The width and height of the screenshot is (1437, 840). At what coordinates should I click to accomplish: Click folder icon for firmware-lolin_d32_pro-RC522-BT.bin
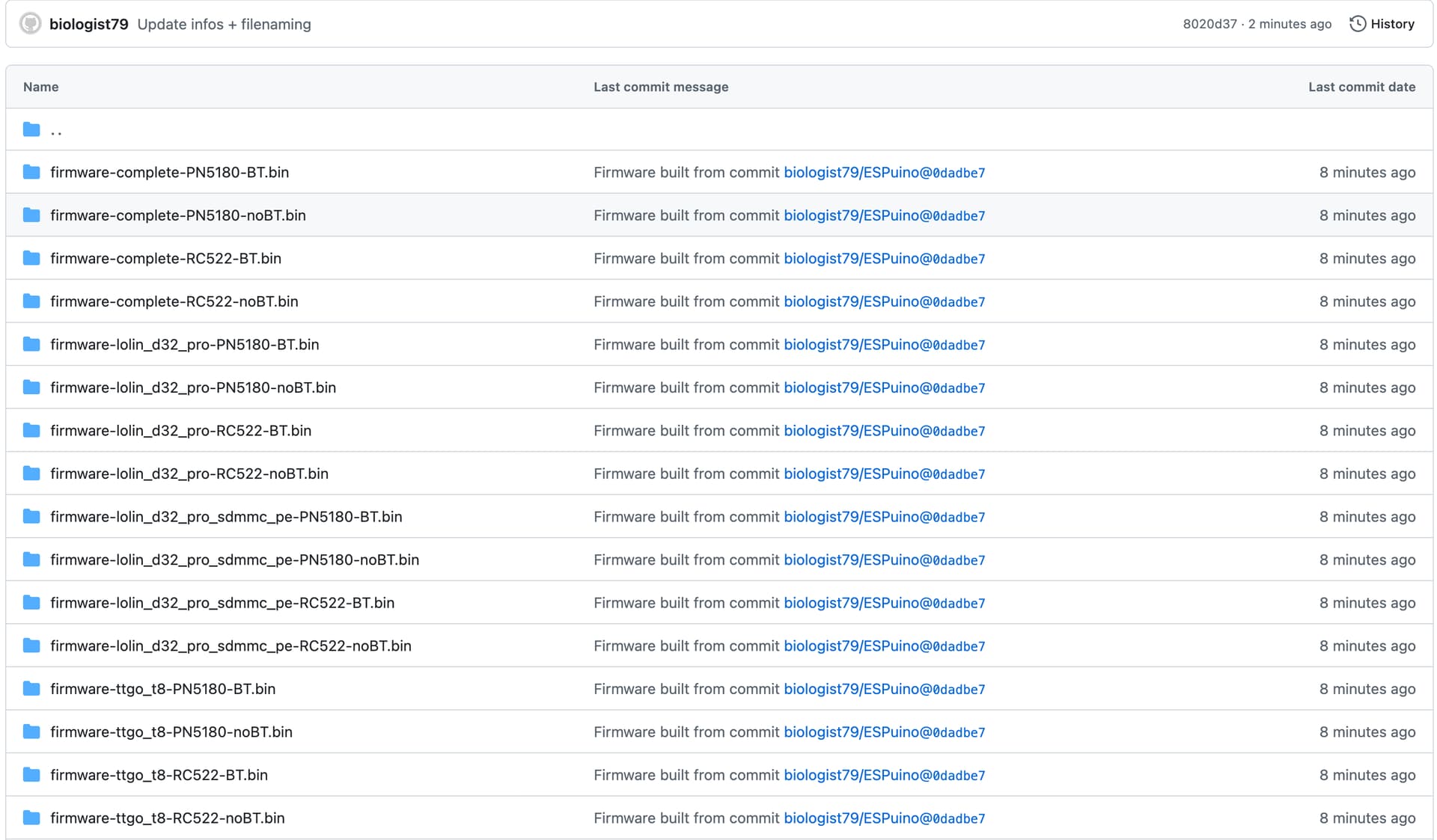tap(31, 431)
